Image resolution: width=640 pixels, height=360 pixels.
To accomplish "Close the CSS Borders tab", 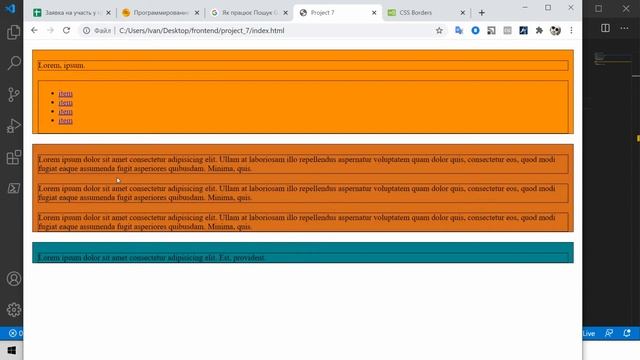I will tap(462, 13).
